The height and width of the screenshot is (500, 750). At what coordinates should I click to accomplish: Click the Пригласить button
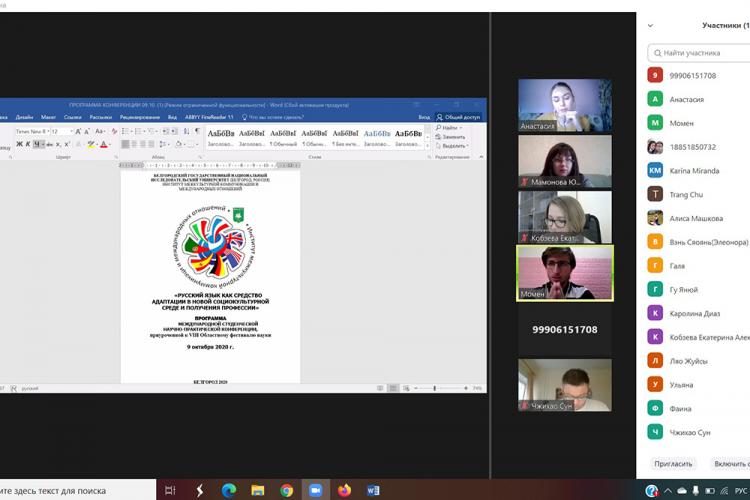coord(673,464)
